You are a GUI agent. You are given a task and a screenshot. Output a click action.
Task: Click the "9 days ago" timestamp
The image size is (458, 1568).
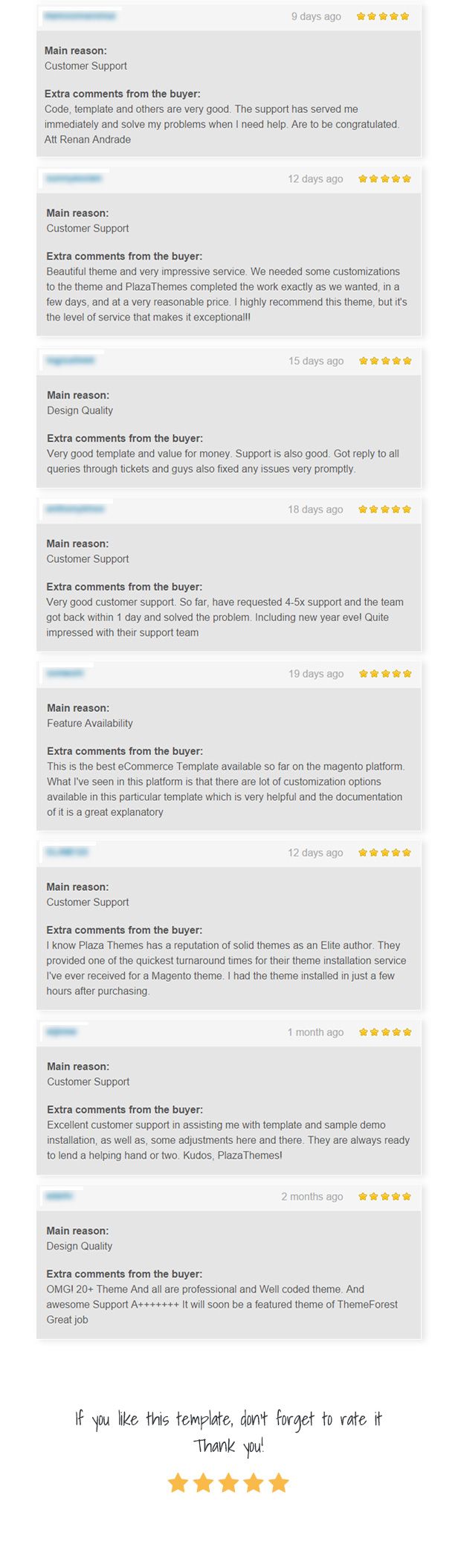tap(316, 16)
